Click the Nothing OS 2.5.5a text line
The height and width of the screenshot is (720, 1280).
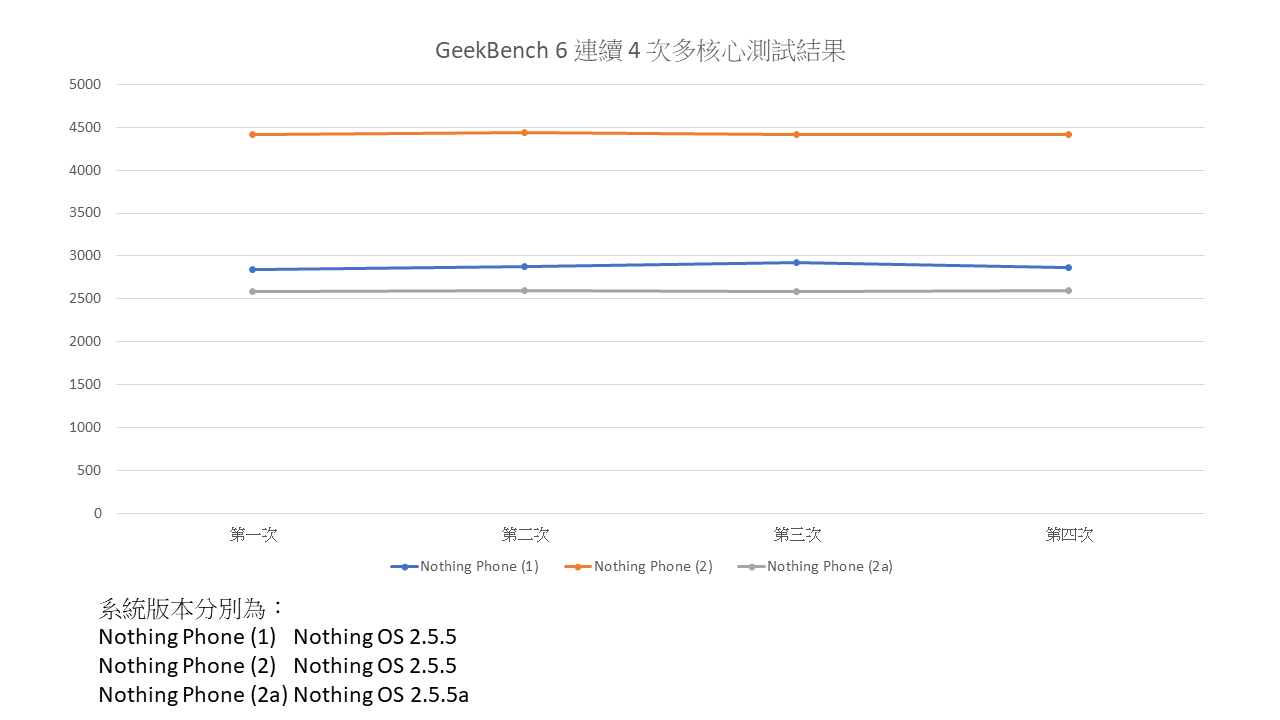pyautogui.click(x=381, y=694)
